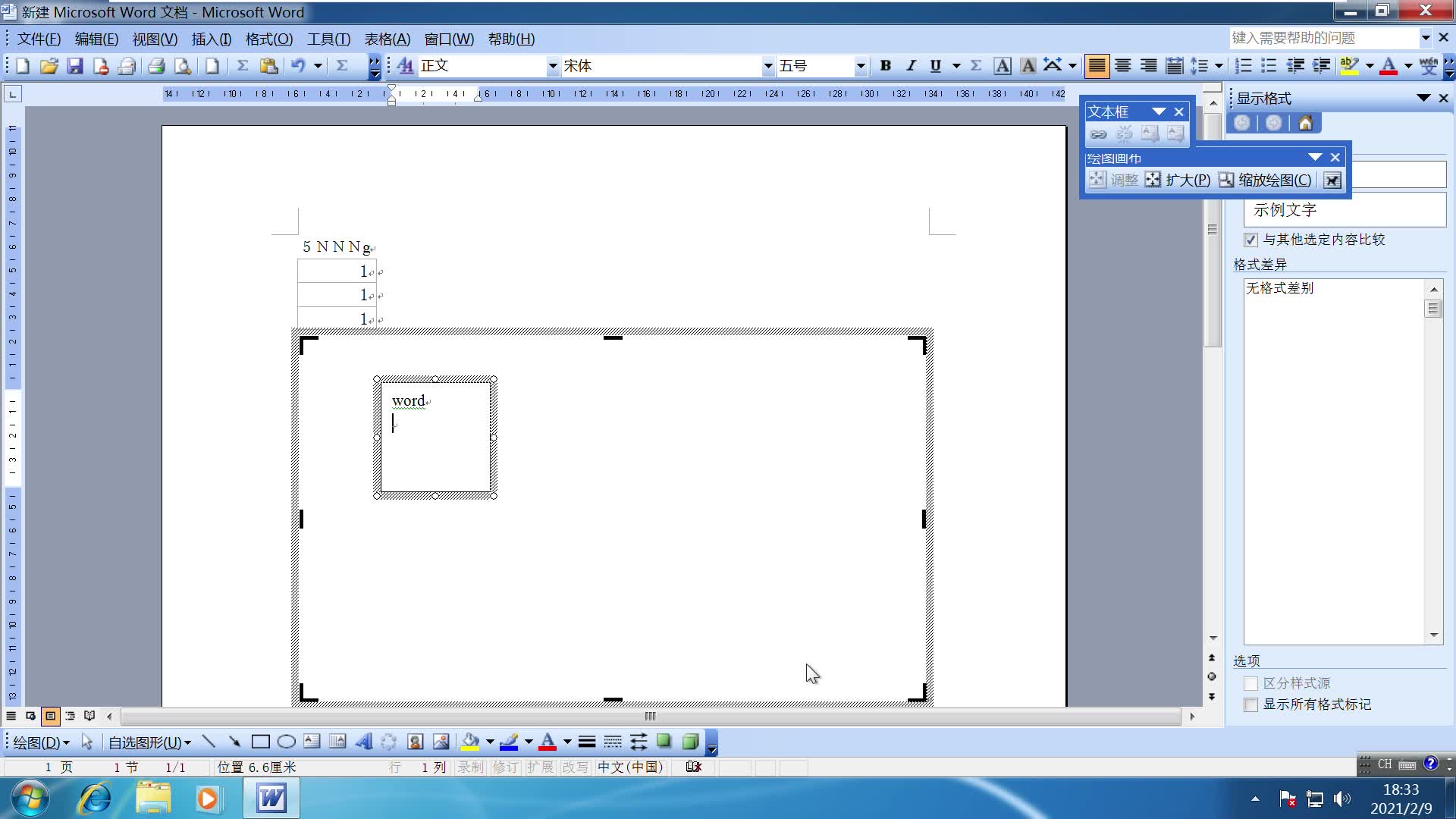Click the Save icon in toolbar
The image size is (1456, 819).
pyautogui.click(x=74, y=66)
